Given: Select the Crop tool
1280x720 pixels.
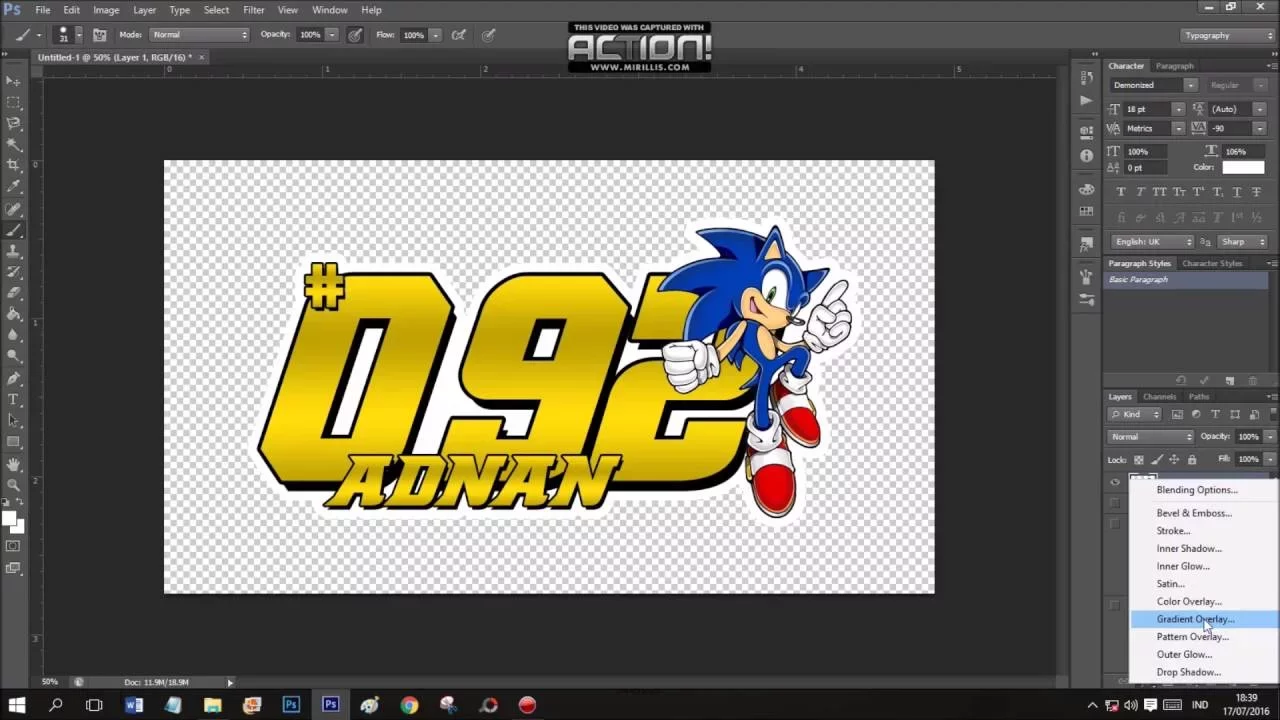Looking at the screenshot, I should [x=13, y=165].
